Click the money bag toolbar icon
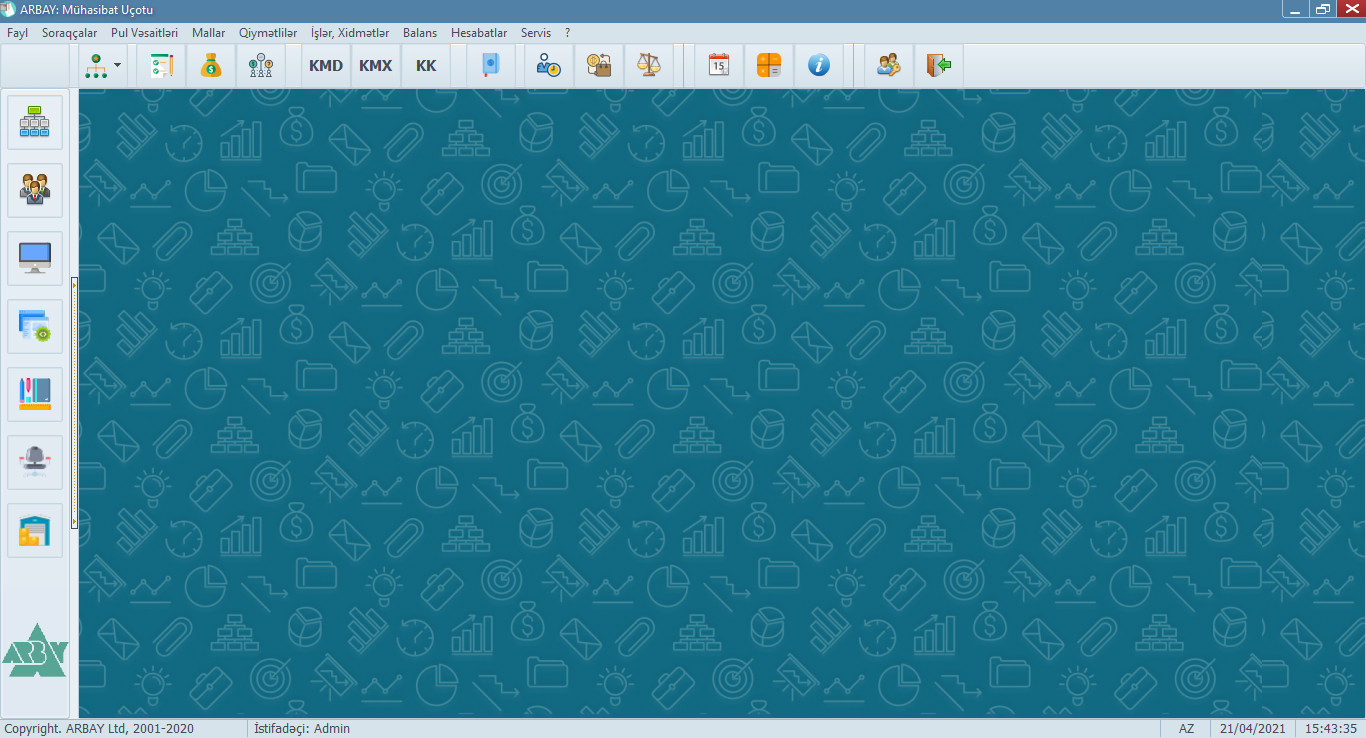1366x738 pixels. click(211, 66)
